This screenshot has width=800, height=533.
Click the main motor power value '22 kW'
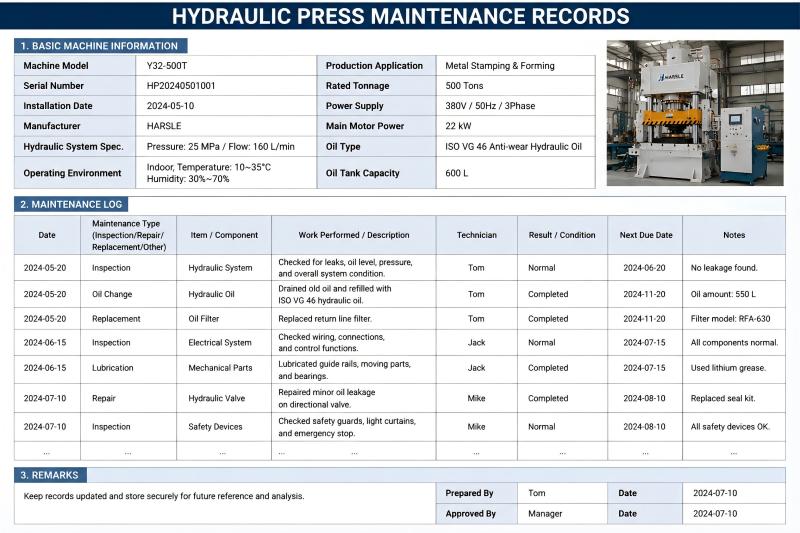[x=458, y=126]
